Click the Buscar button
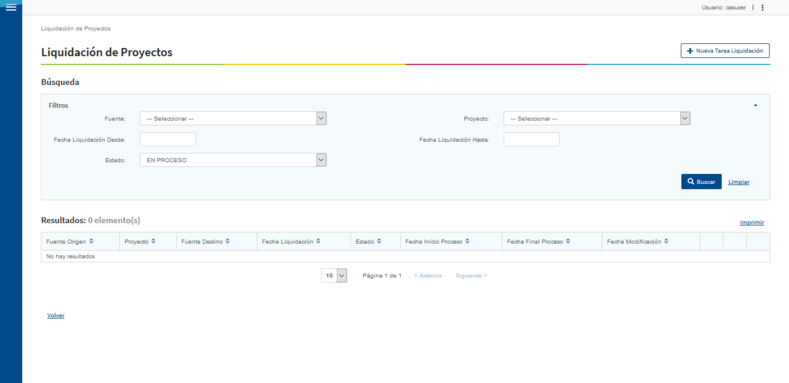This screenshot has height=383, width=789. pyautogui.click(x=701, y=182)
